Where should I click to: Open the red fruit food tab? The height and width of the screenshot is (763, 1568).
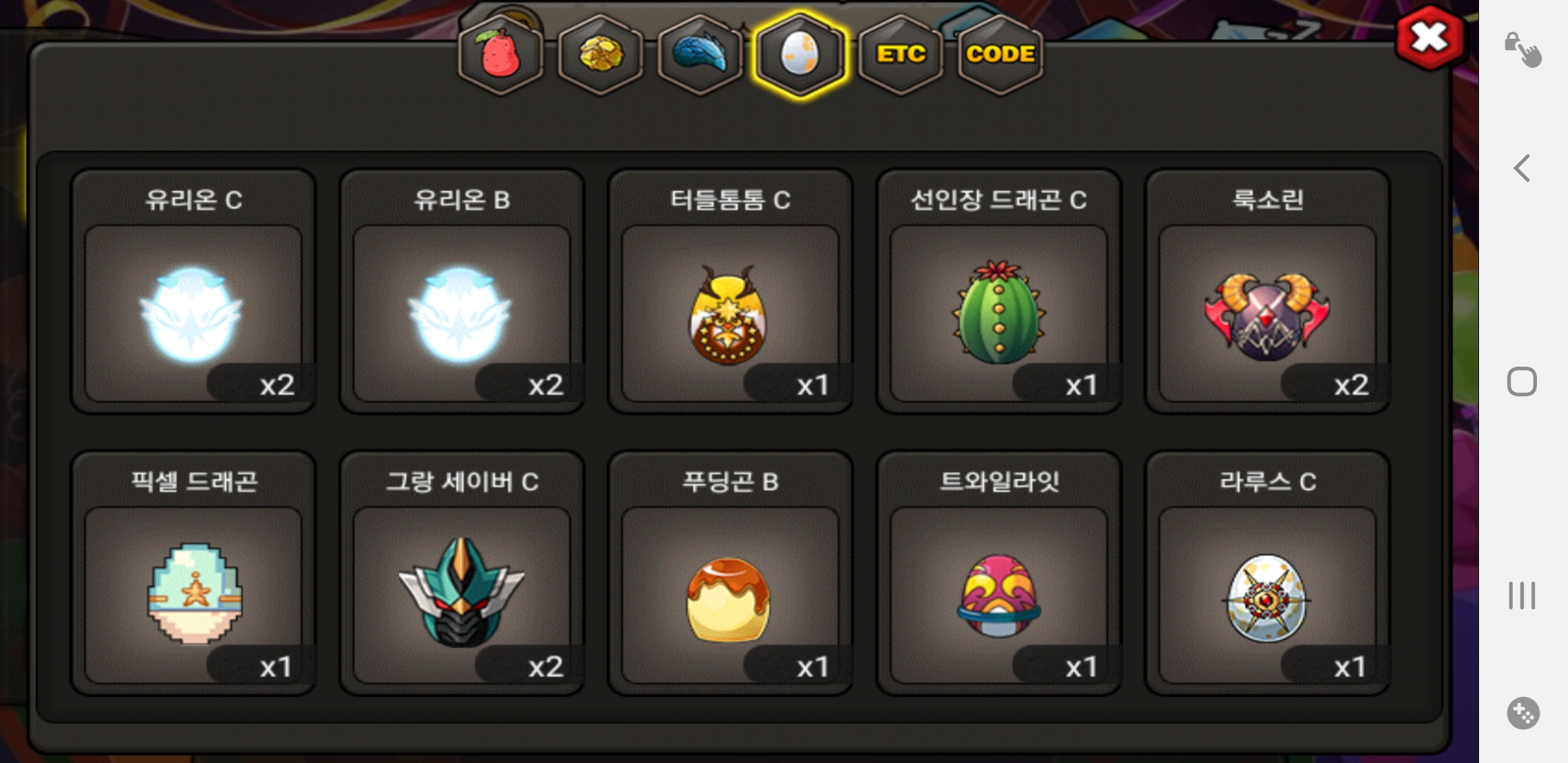coord(501,55)
